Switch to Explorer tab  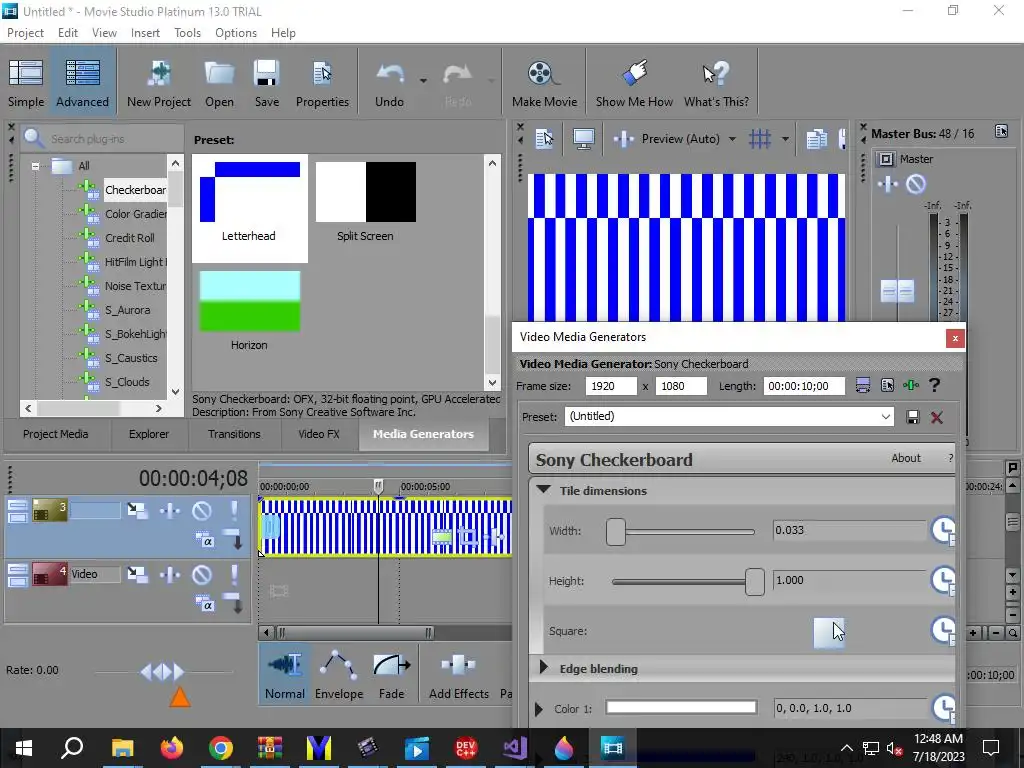click(x=149, y=434)
